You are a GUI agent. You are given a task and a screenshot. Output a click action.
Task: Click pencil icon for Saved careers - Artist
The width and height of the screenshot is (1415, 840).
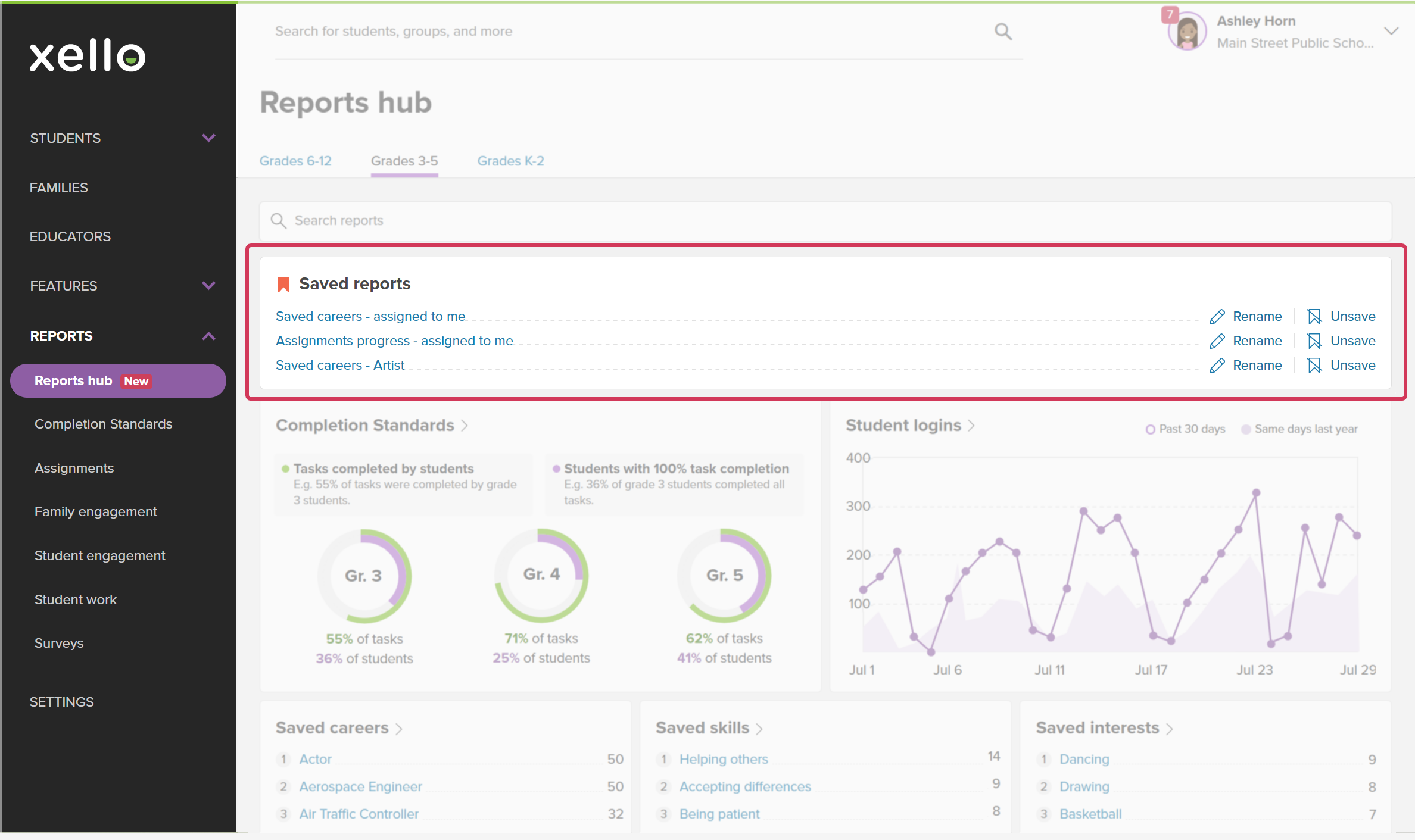point(1217,366)
